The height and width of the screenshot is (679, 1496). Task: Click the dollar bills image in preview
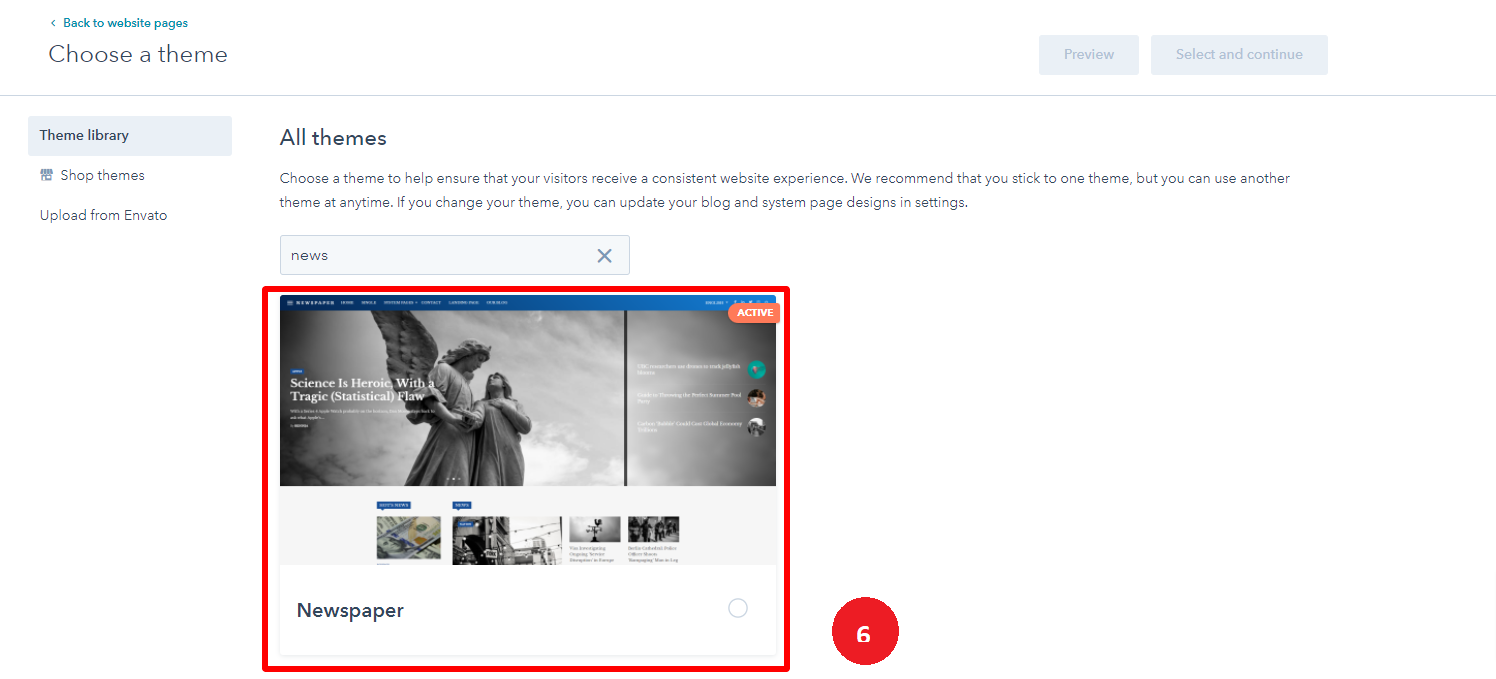[x=408, y=538]
